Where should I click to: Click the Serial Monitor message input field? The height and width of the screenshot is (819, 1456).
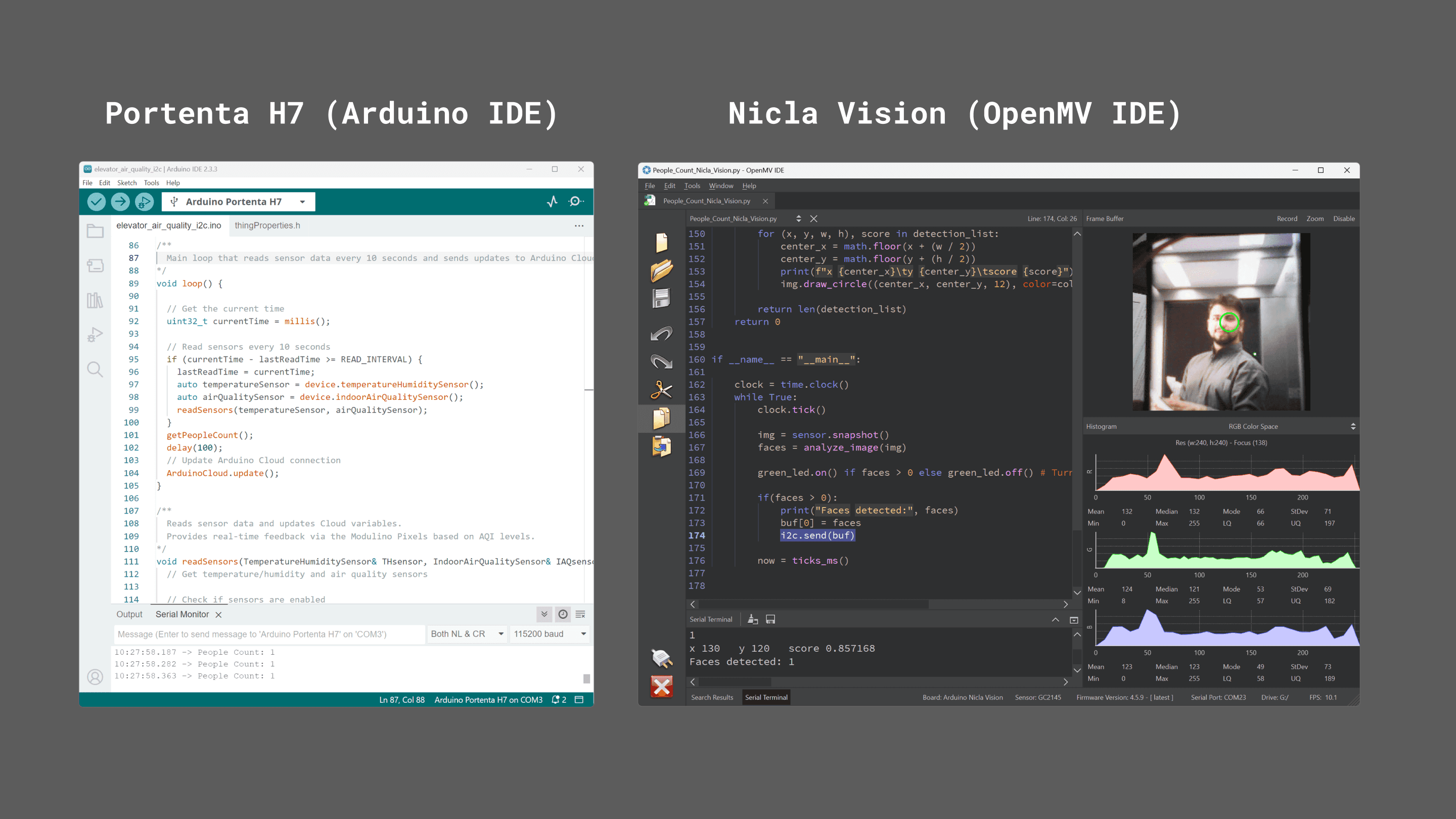pos(268,634)
